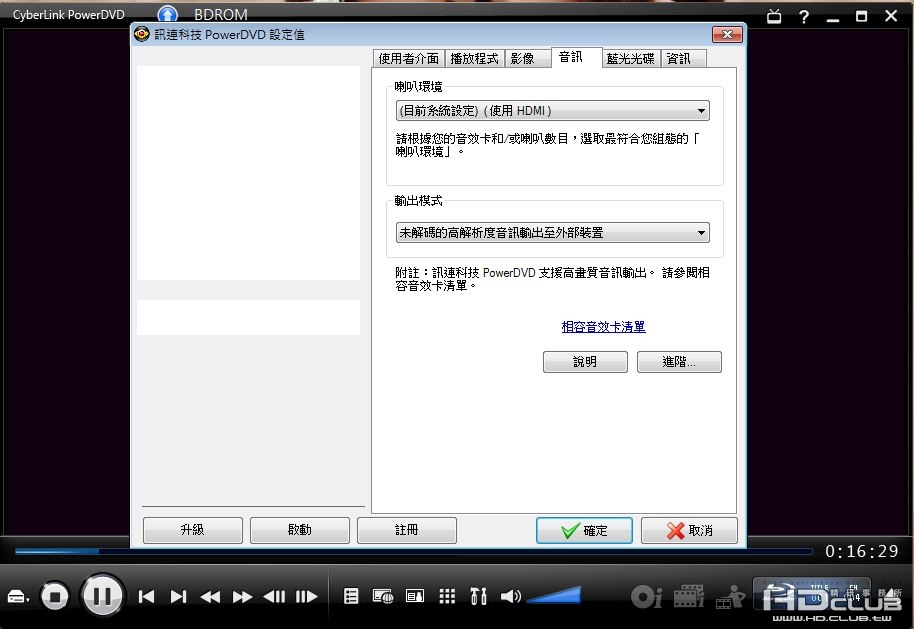Viewport: 914px width, 629px height.
Task: Mute audio with speaker icon
Action: (x=511, y=596)
